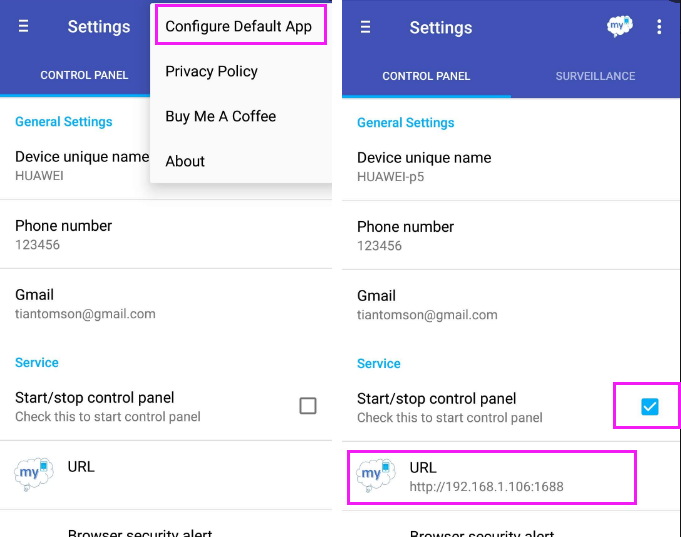Disable the checked Start/stop control panel checkbox

click(x=650, y=406)
